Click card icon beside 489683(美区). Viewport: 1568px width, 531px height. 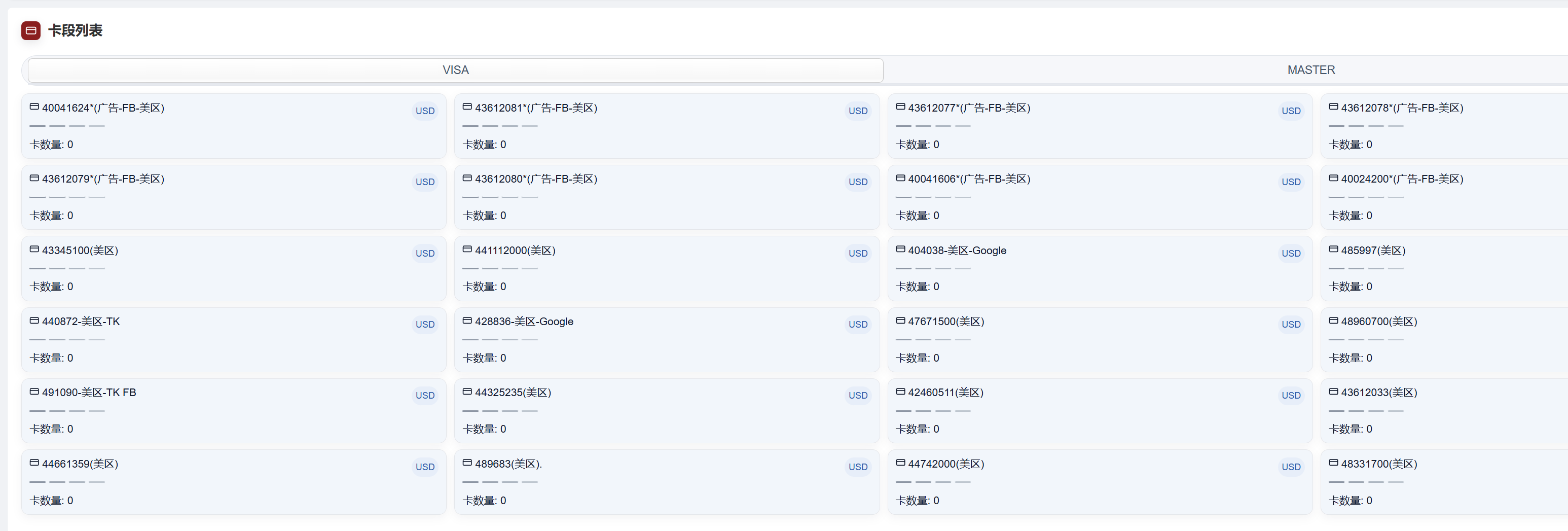click(x=467, y=464)
